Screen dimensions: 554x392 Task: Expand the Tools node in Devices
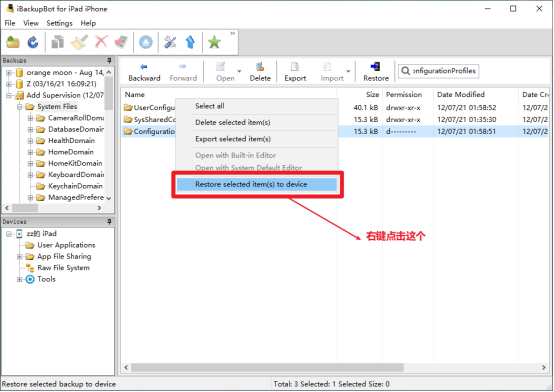[20, 279]
